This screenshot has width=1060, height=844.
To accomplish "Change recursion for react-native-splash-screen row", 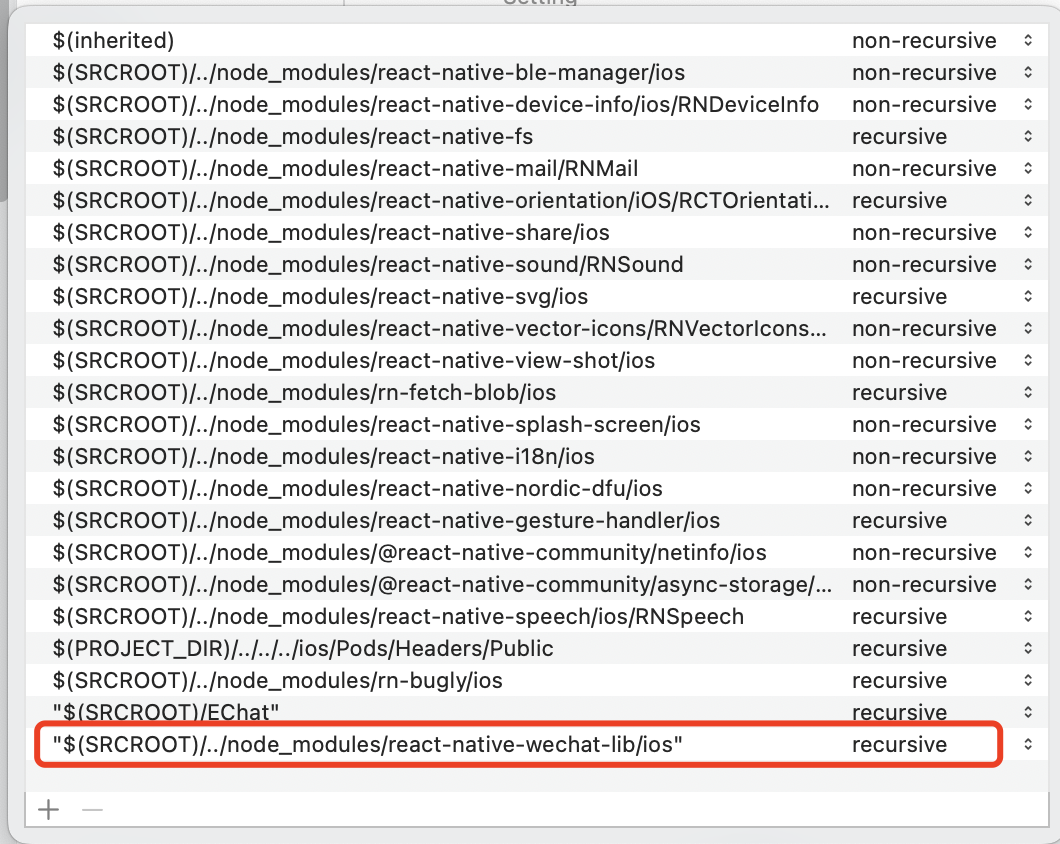I will (1028, 425).
